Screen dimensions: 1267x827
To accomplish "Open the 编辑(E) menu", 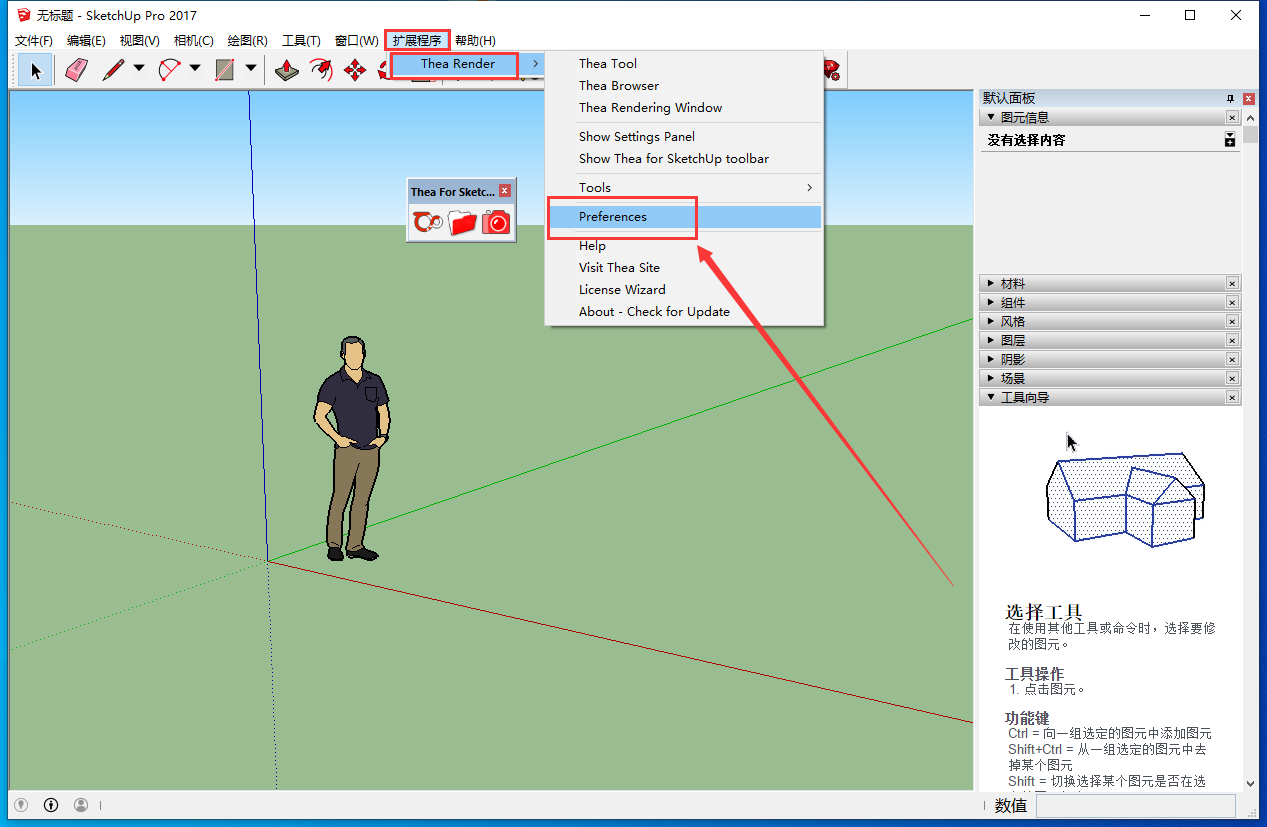I will [x=86, y=41].
